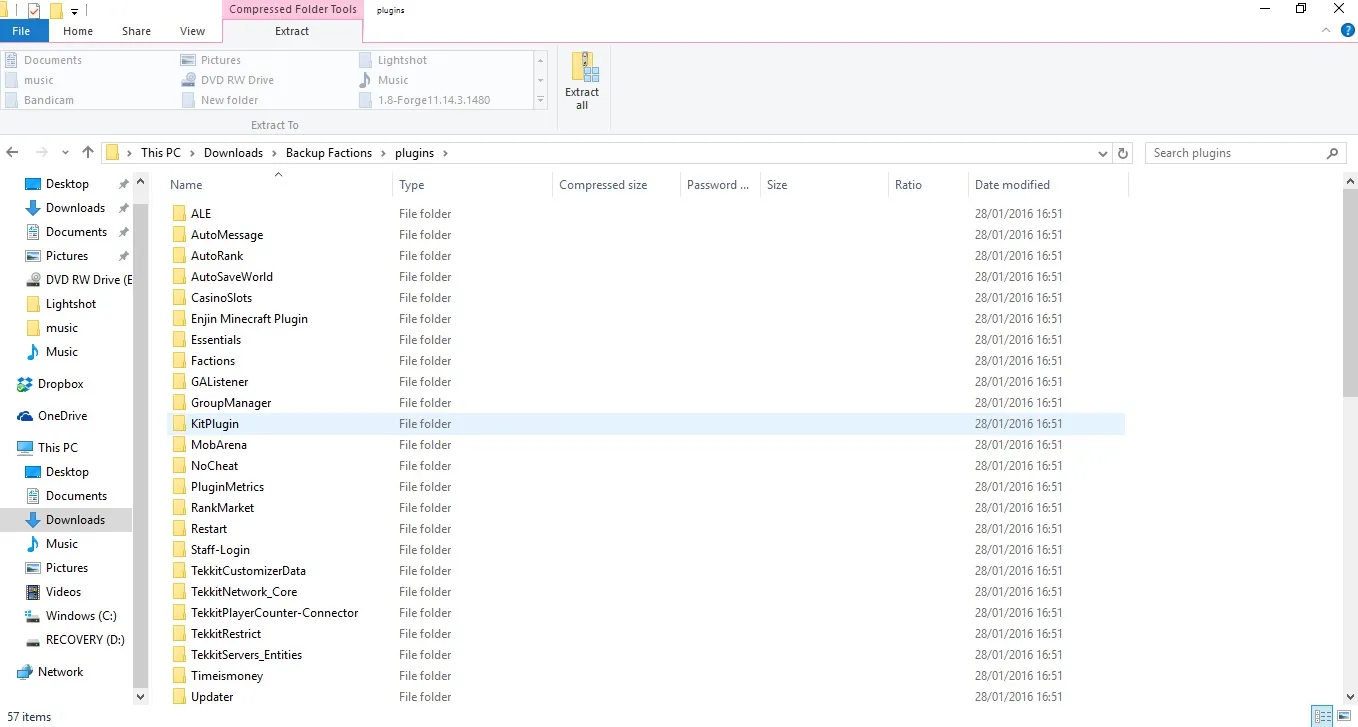Open the Help question mark icon

(x=1347, y=31)
